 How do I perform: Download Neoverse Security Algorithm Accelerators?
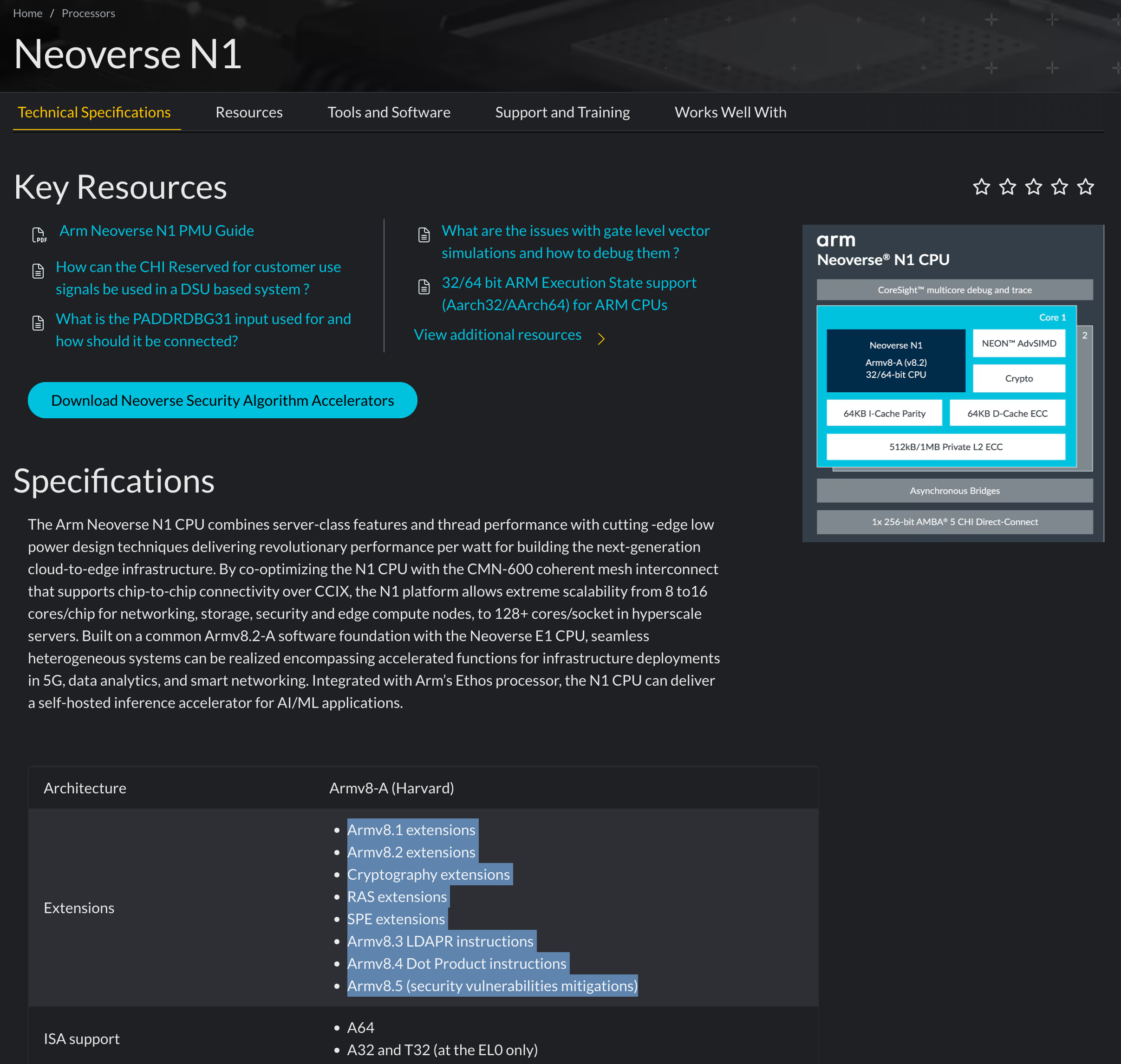pyautogui.click(x=222, y=401)
